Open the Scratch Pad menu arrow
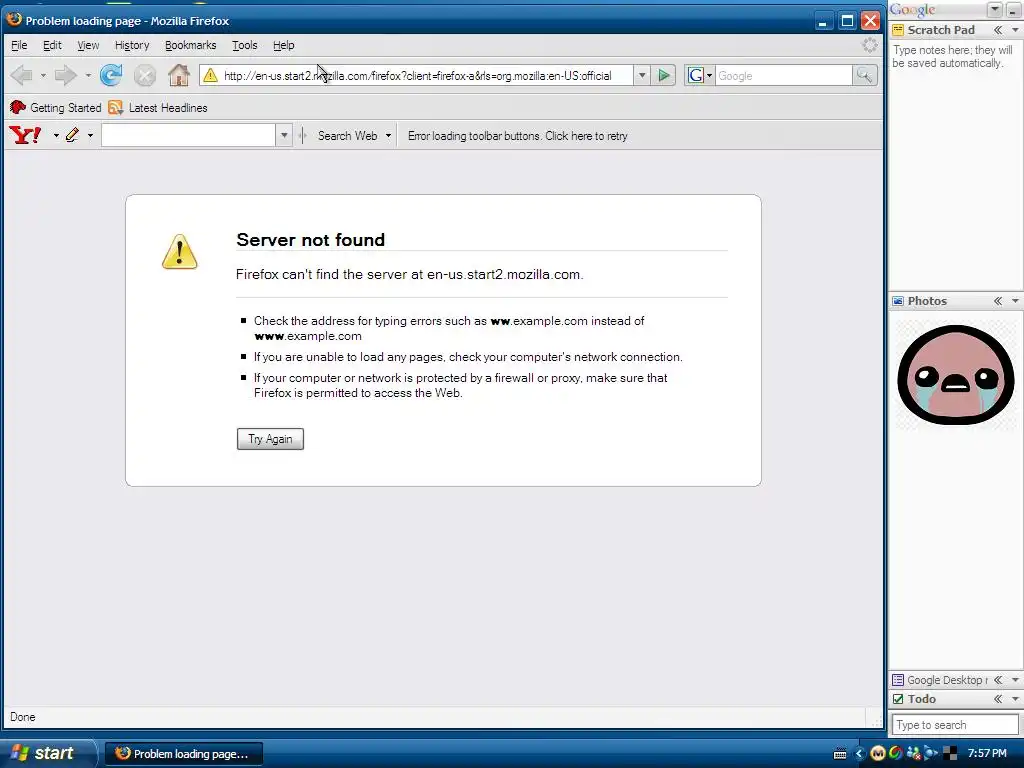The width and height of the screenshot is (1024, 768). [1015, 30]
